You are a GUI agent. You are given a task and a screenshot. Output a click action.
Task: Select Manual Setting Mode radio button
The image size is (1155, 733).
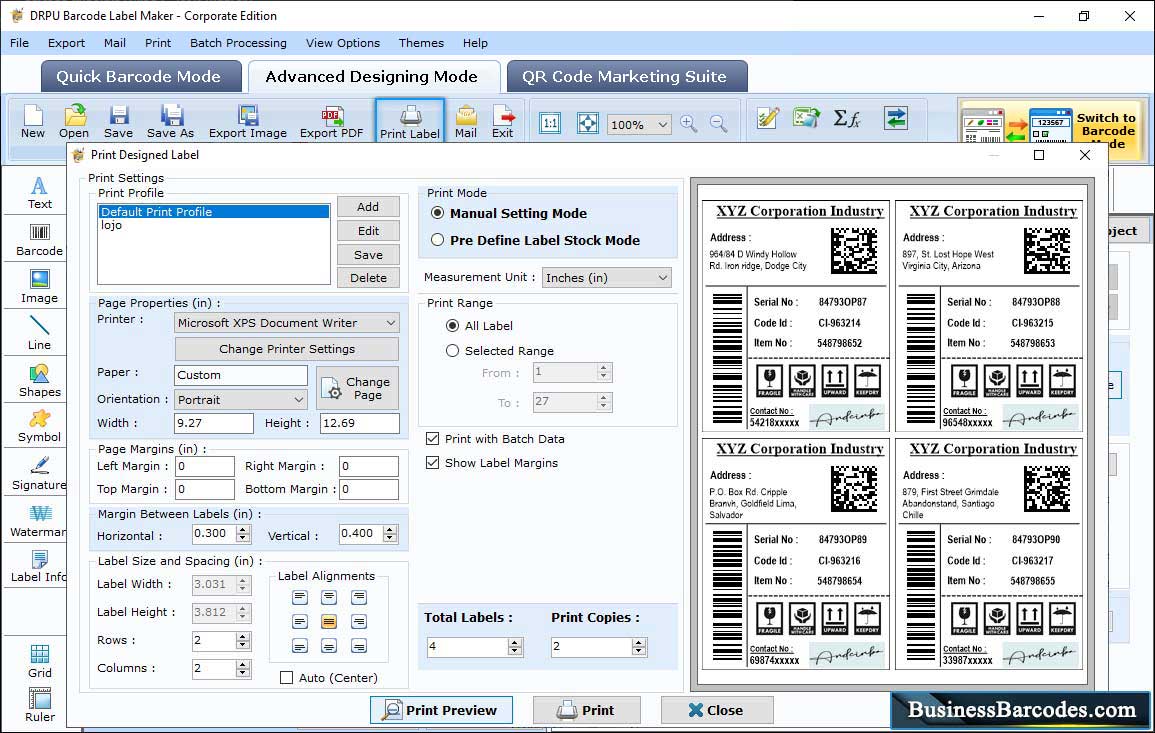pyautogui.click(x=438, y=213)
